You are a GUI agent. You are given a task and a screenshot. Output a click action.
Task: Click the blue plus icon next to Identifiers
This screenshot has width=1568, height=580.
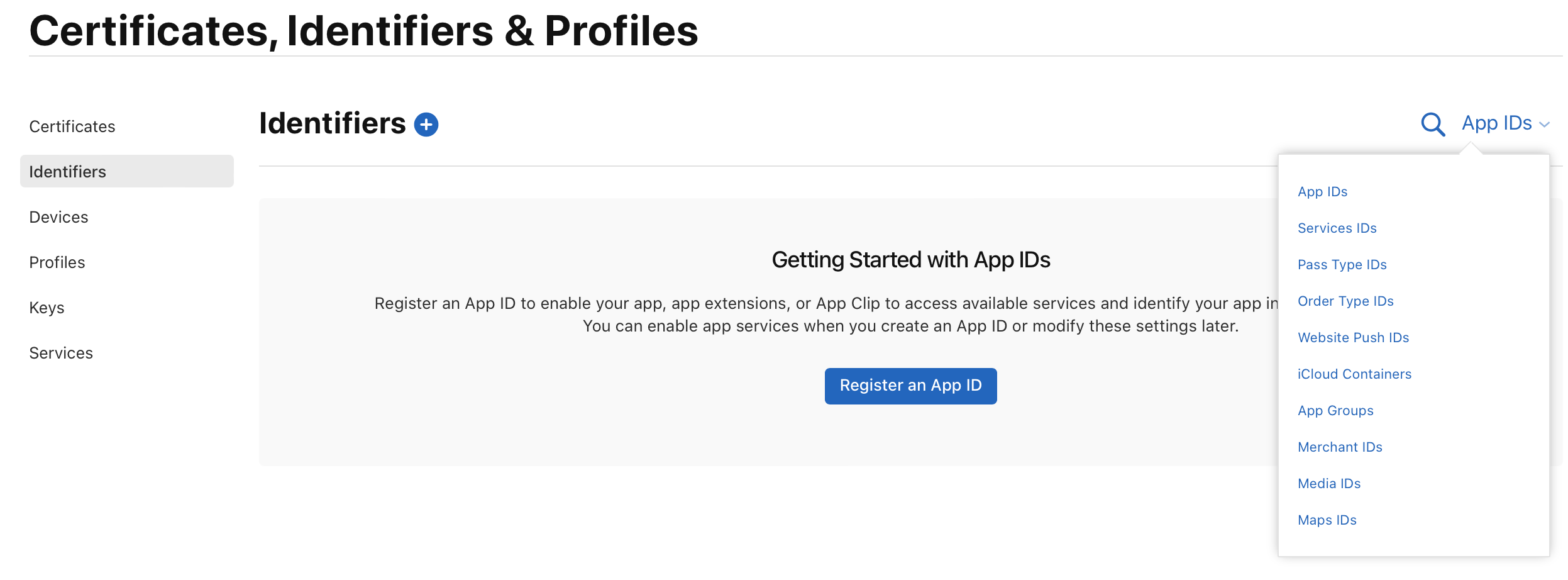point(426,125)
